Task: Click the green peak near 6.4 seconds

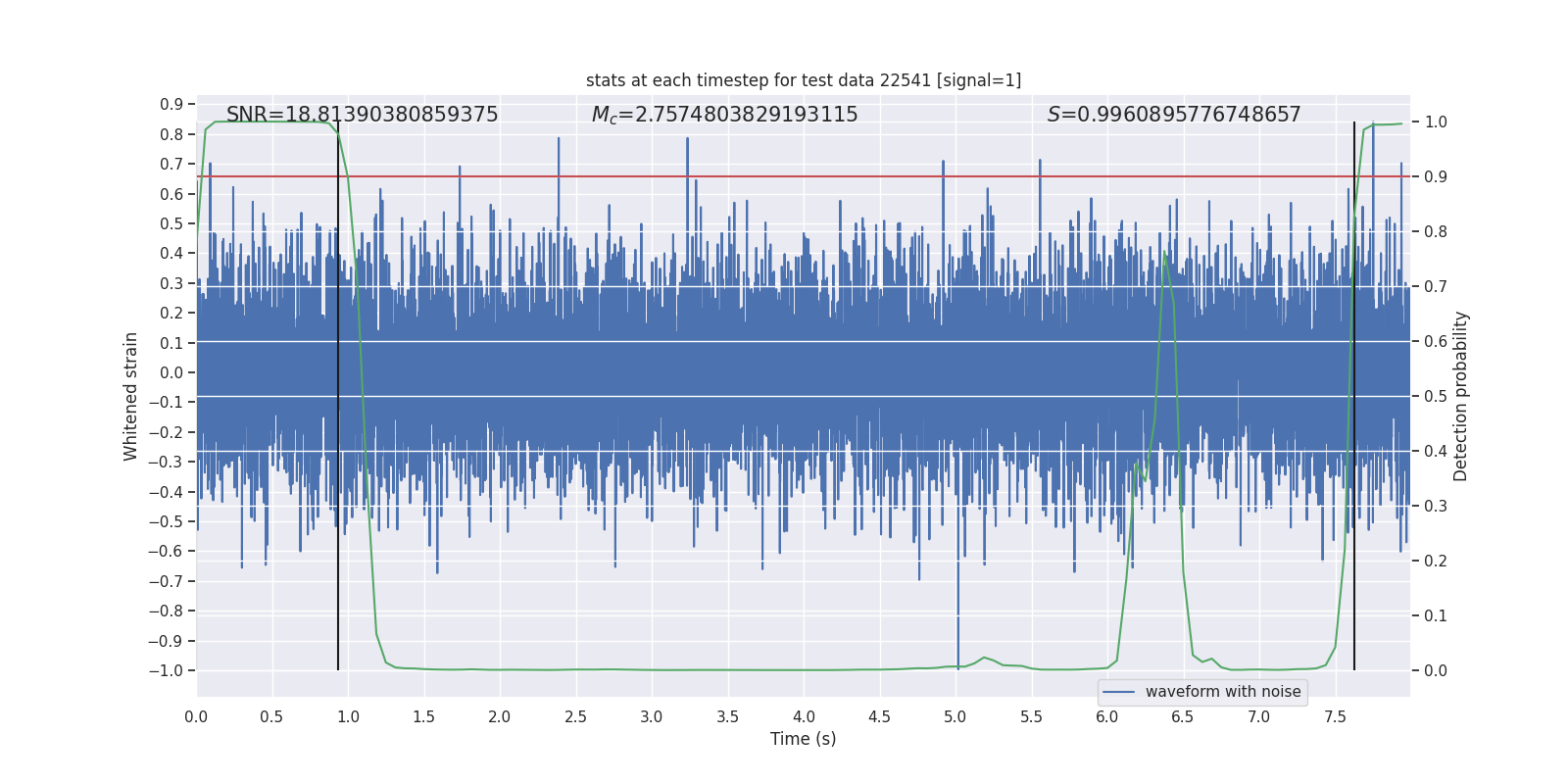Action: (1164, 253)
